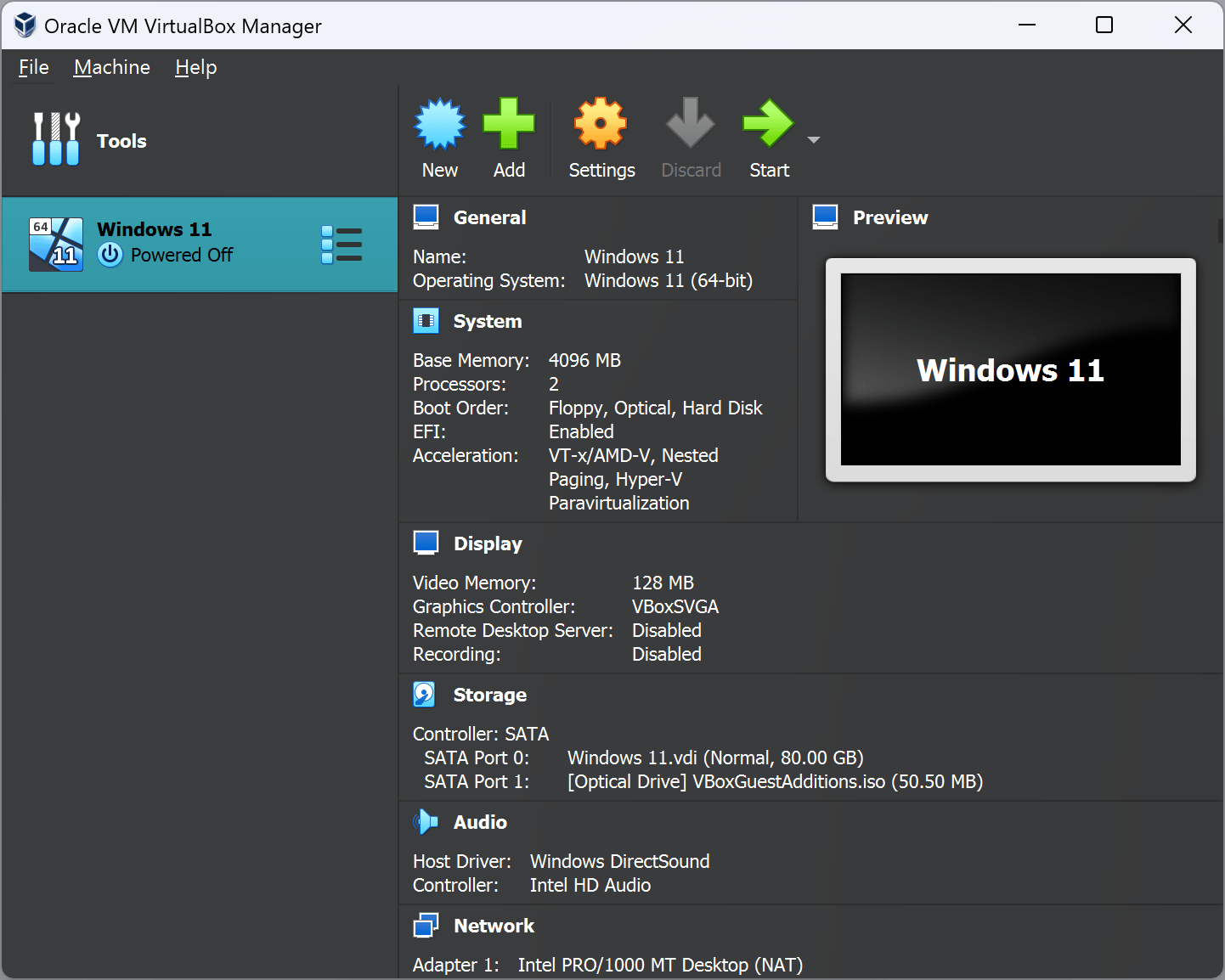Viewport: 1225px width, 980px height.
Task: Click the Controller: SATA label
Action: point(481,734)
